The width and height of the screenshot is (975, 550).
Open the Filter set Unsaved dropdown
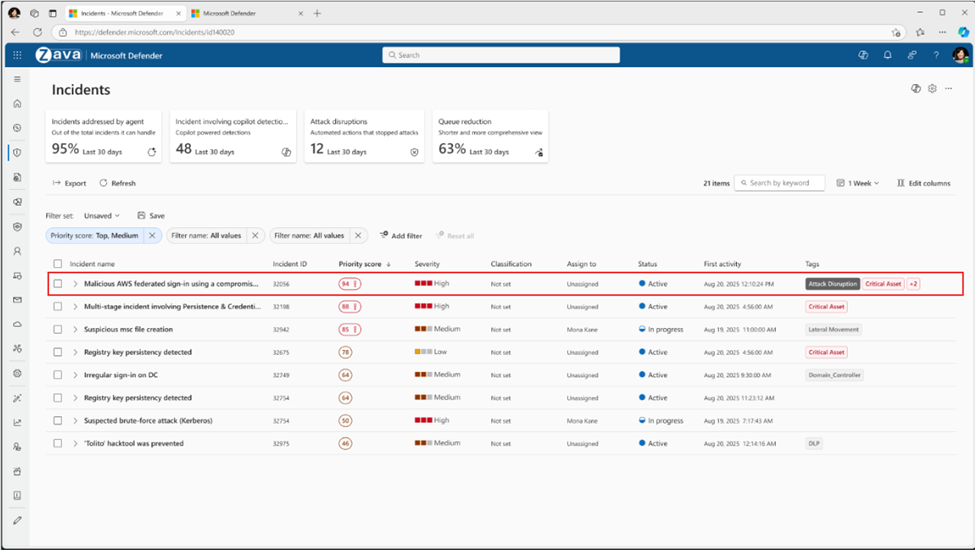101,215
